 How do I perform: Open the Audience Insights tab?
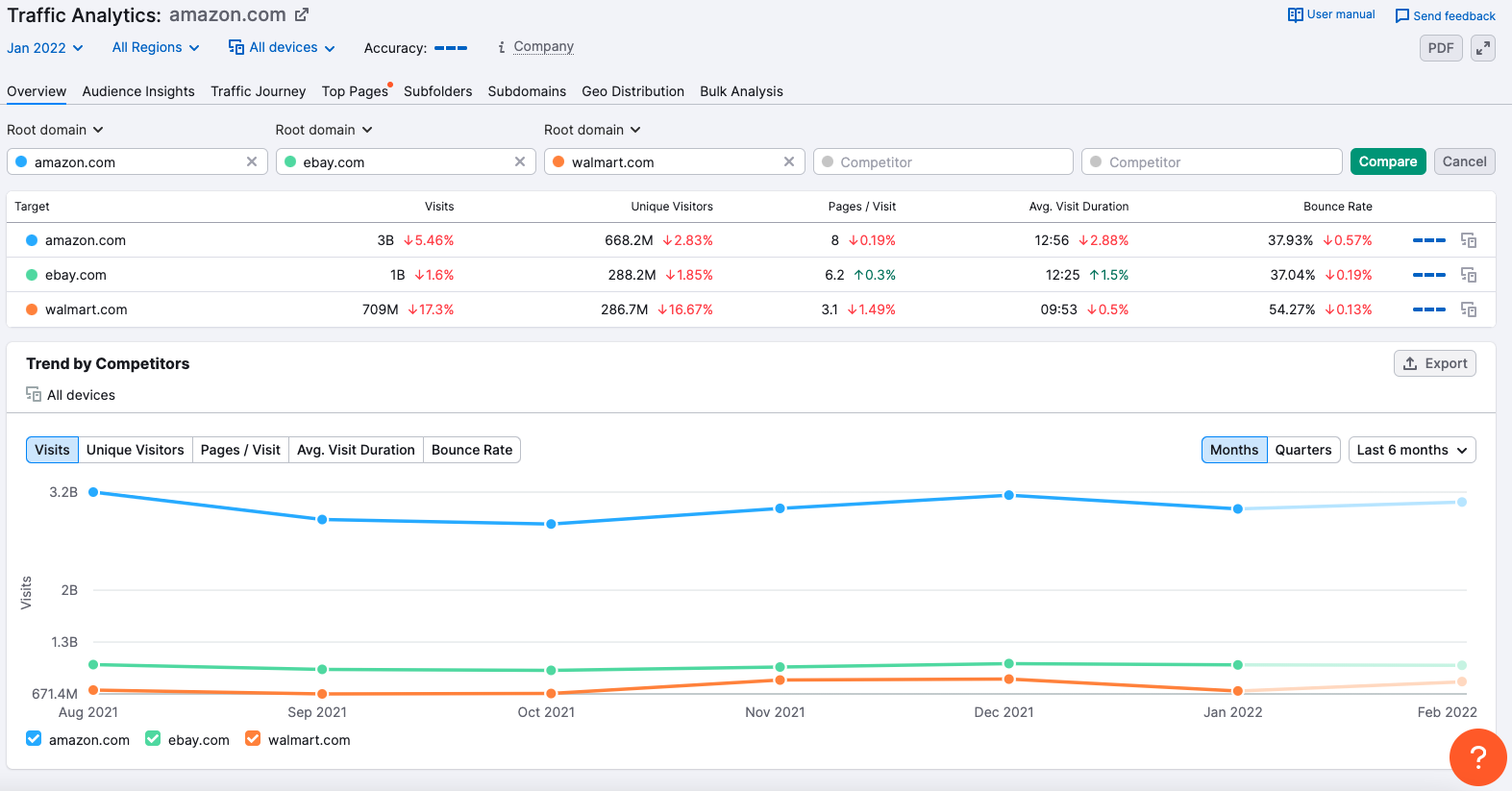point(138,91)
